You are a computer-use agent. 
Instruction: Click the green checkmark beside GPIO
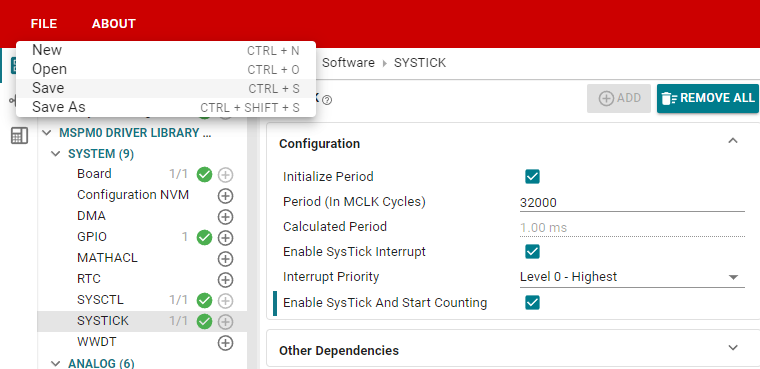click(x=205, y=238)
